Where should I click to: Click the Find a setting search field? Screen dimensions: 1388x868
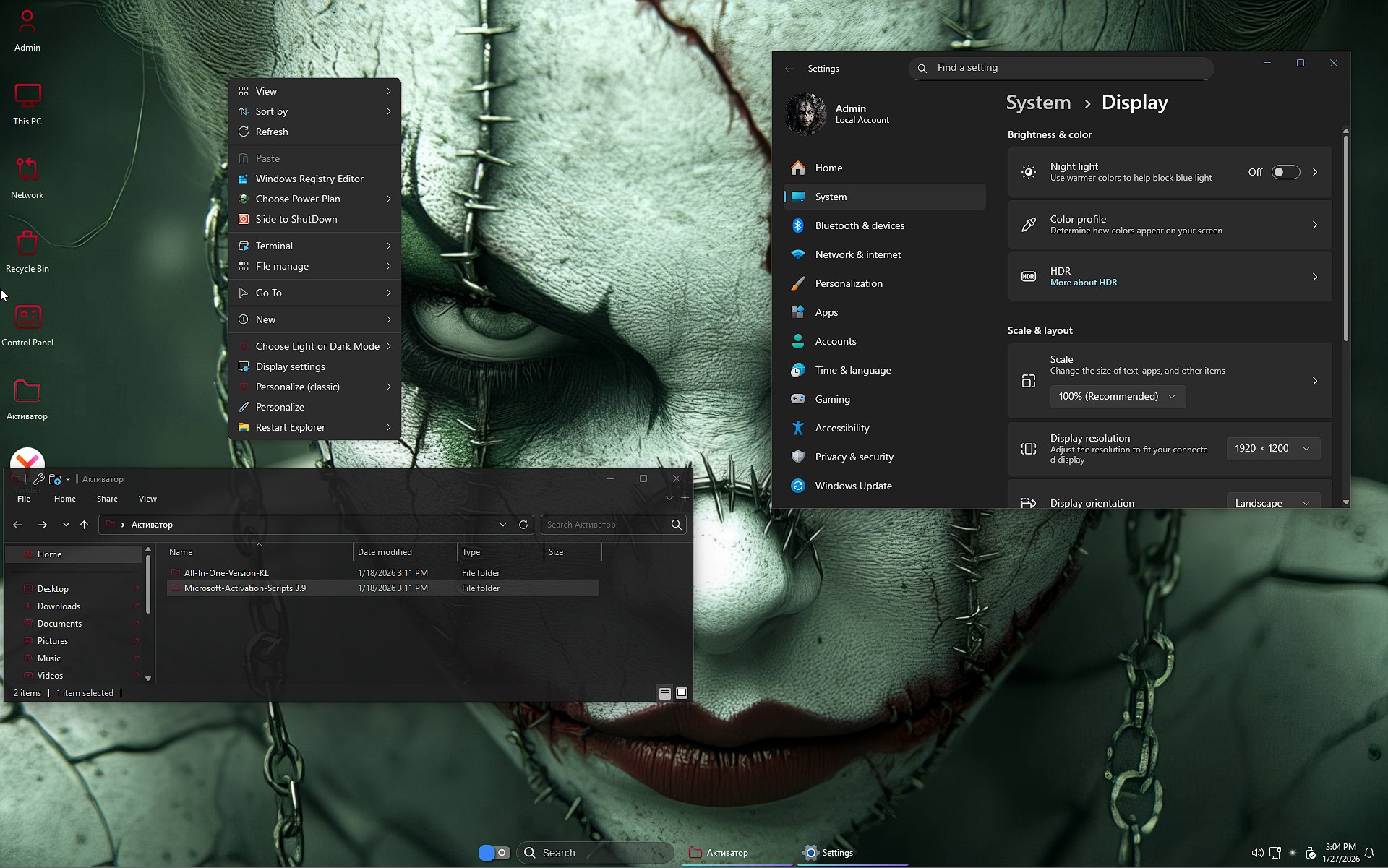(1060, 68)
